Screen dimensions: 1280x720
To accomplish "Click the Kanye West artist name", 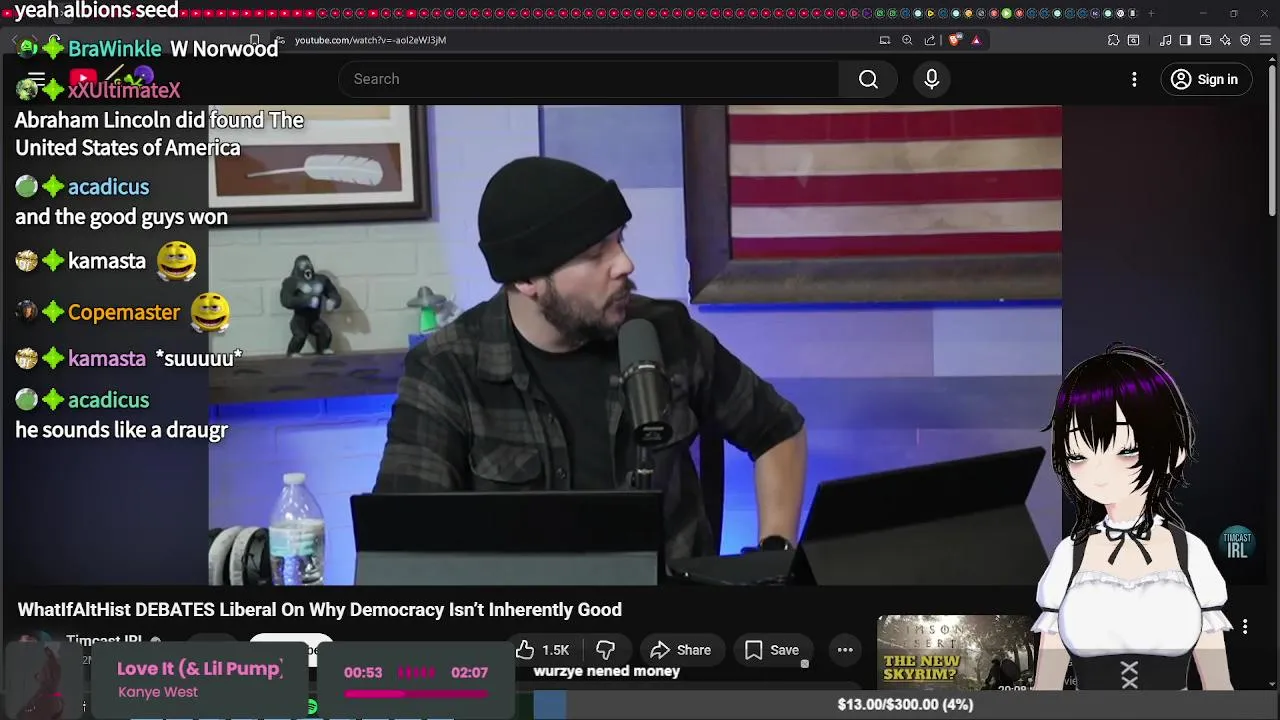I will tap(158, 692).
